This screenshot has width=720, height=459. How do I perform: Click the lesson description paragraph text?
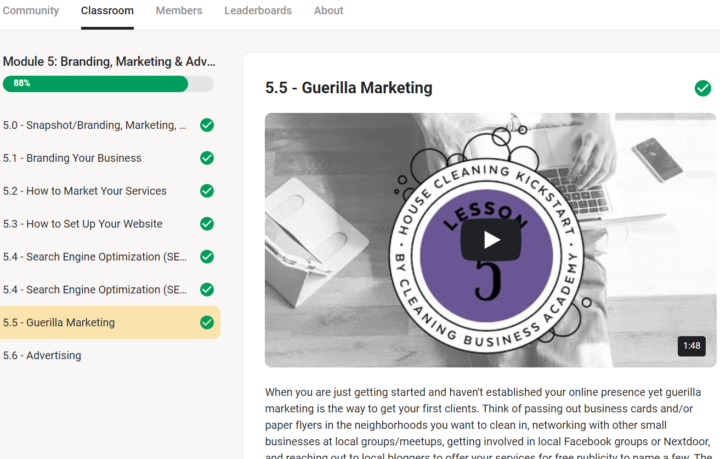click(x=487, y=422)
